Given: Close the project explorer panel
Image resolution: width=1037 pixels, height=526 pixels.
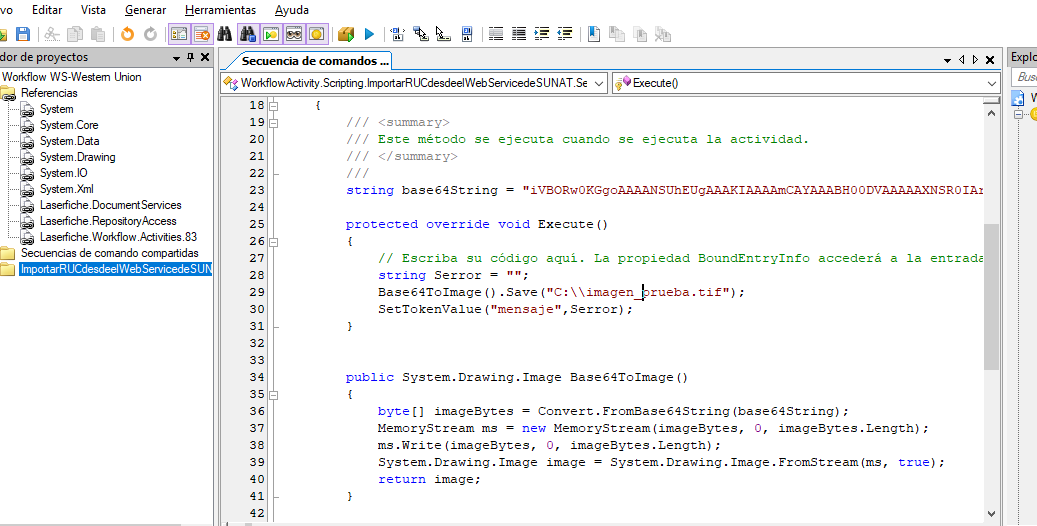Looking at the screenshot, I should pos(204,58).
